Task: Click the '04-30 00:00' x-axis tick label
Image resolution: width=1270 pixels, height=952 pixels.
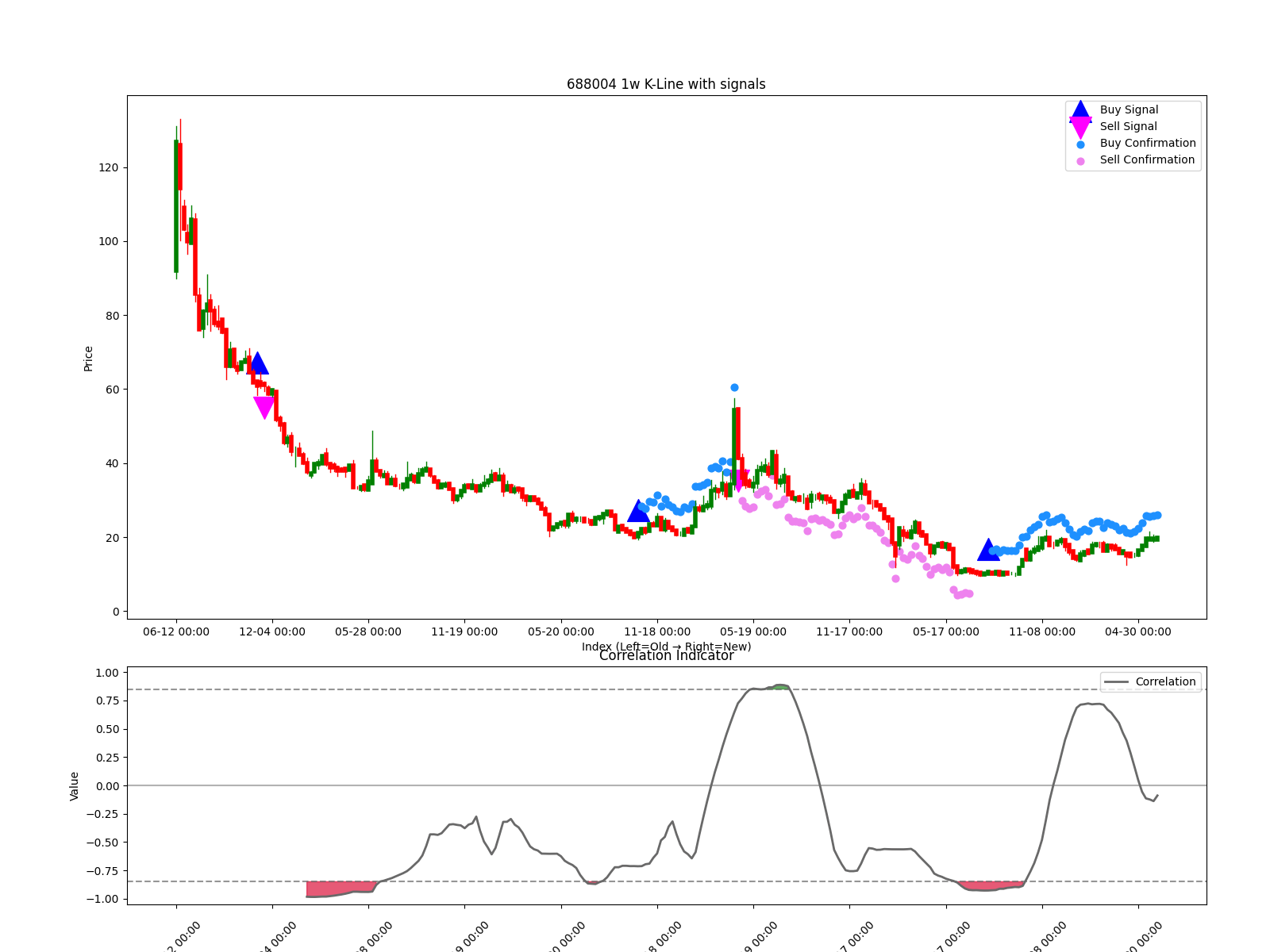Action: [1138, 631]
